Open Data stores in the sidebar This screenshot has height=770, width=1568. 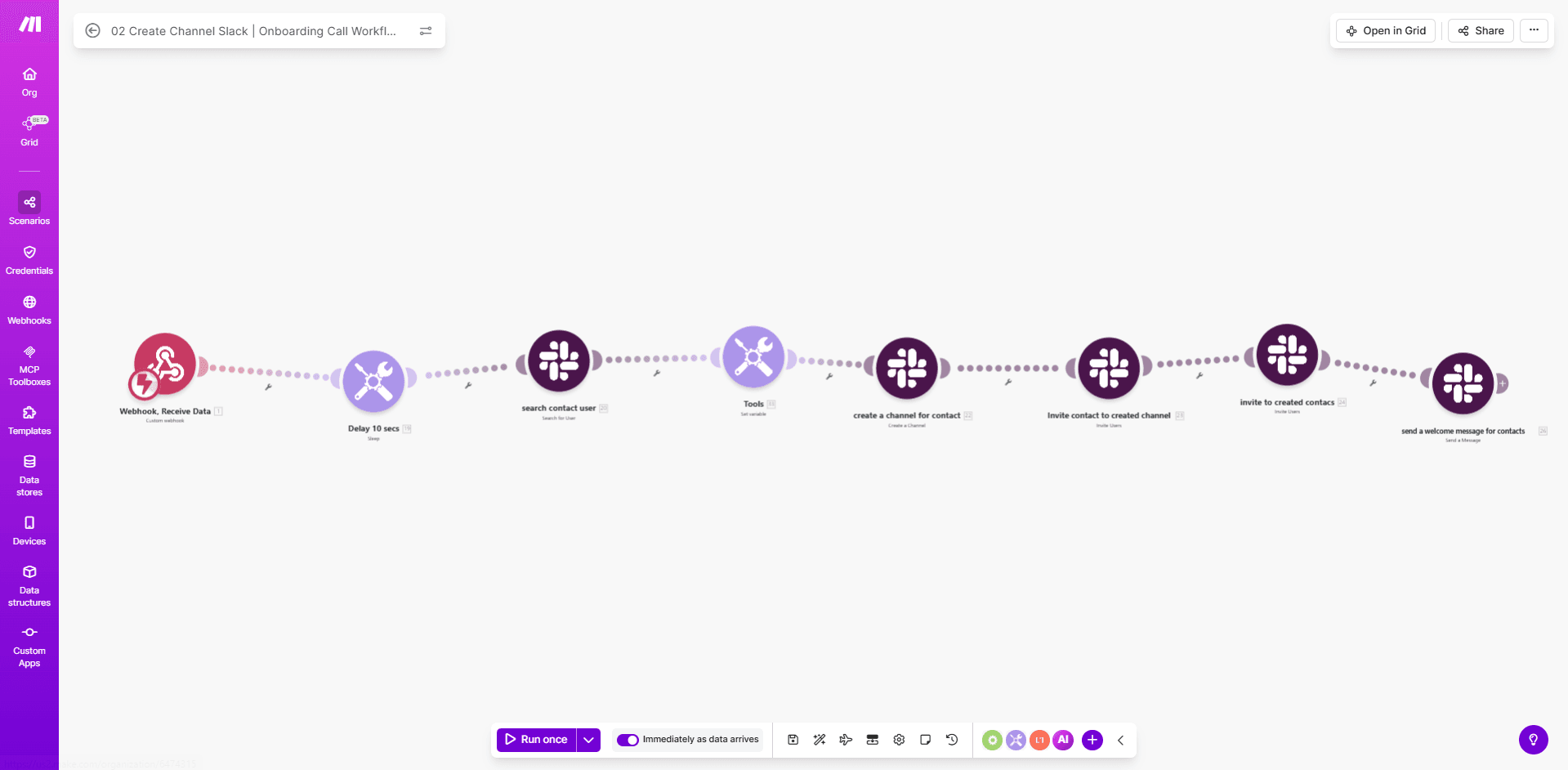29,475
